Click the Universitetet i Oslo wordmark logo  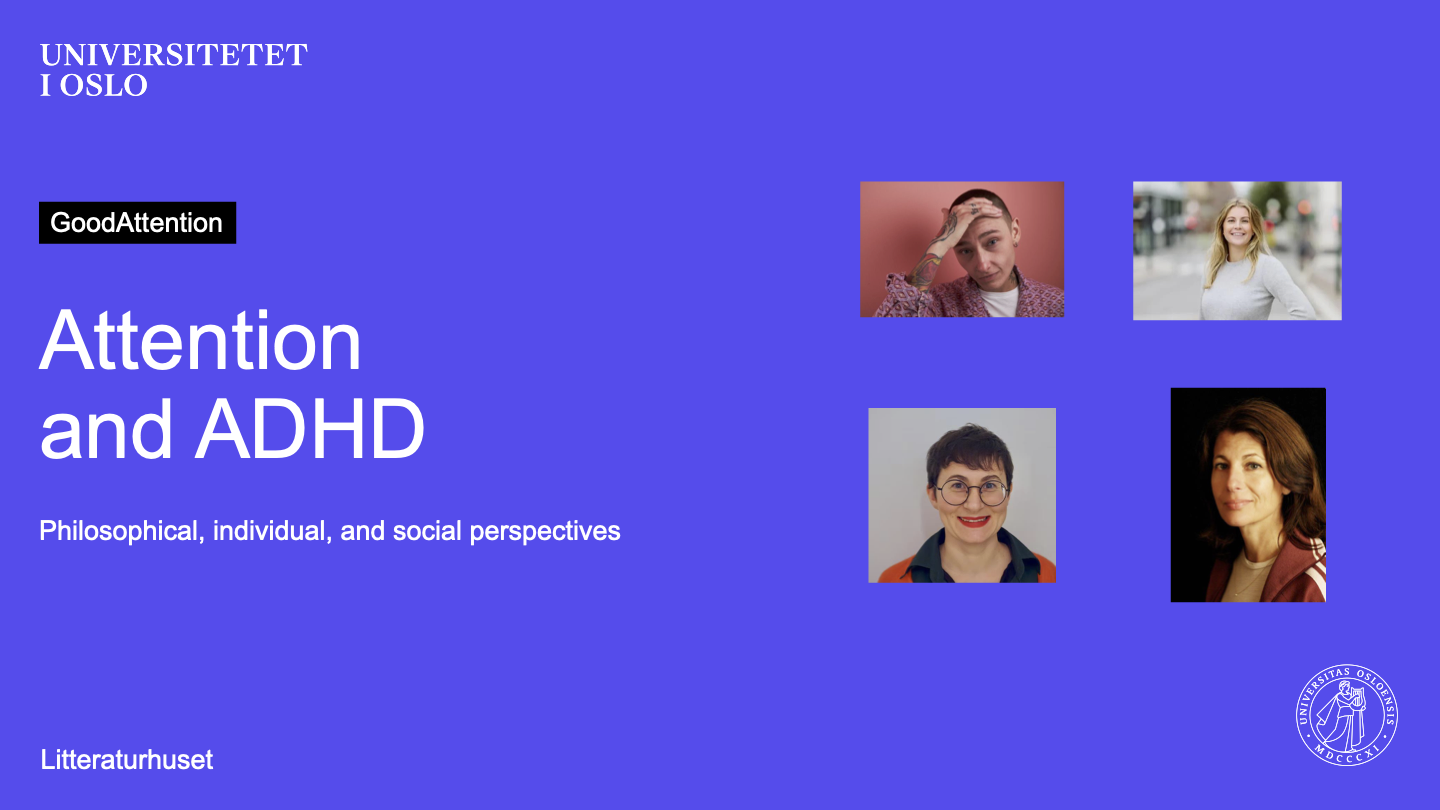[x=173, y=70]
